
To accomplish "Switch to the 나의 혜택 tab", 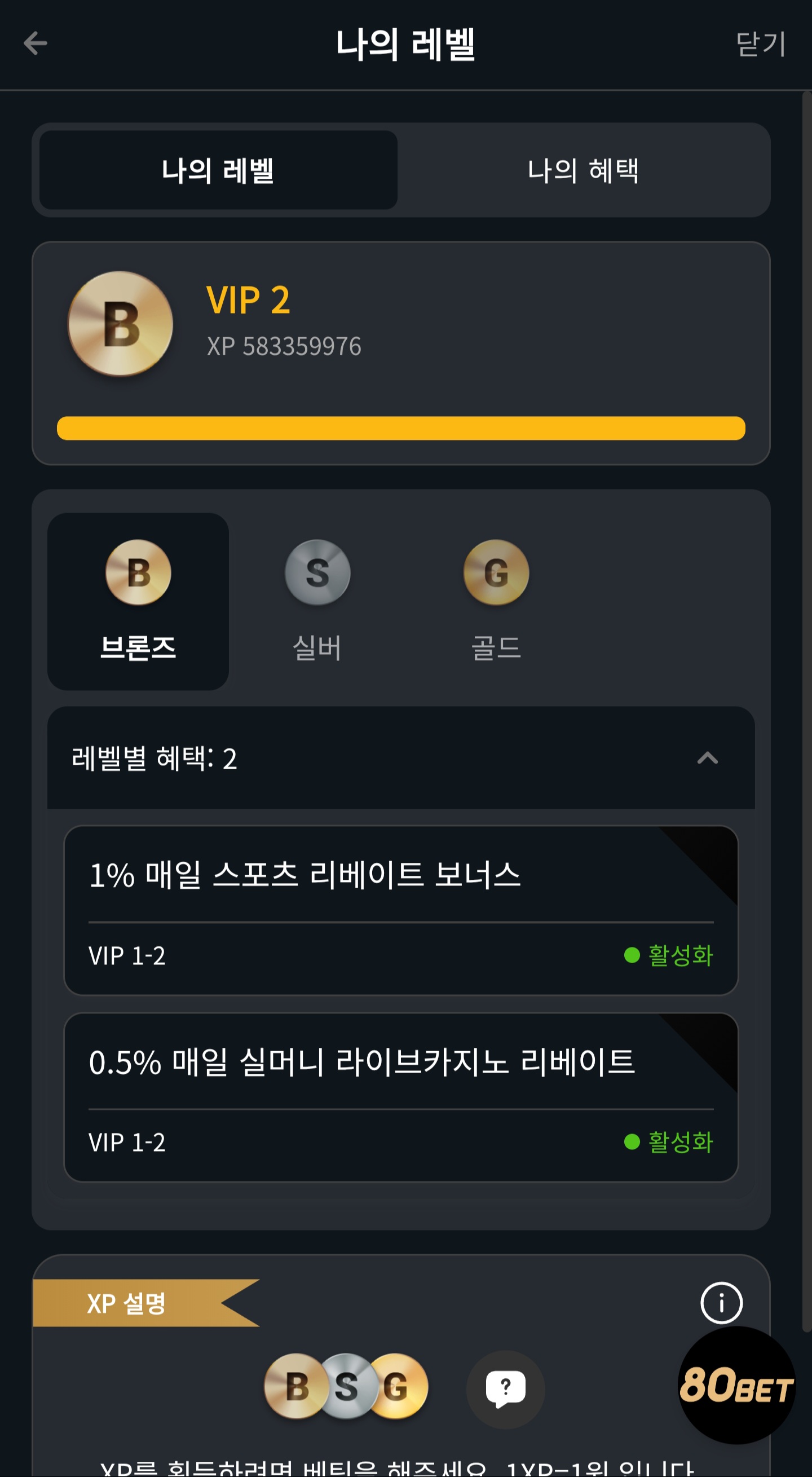I will coord(583,170).
